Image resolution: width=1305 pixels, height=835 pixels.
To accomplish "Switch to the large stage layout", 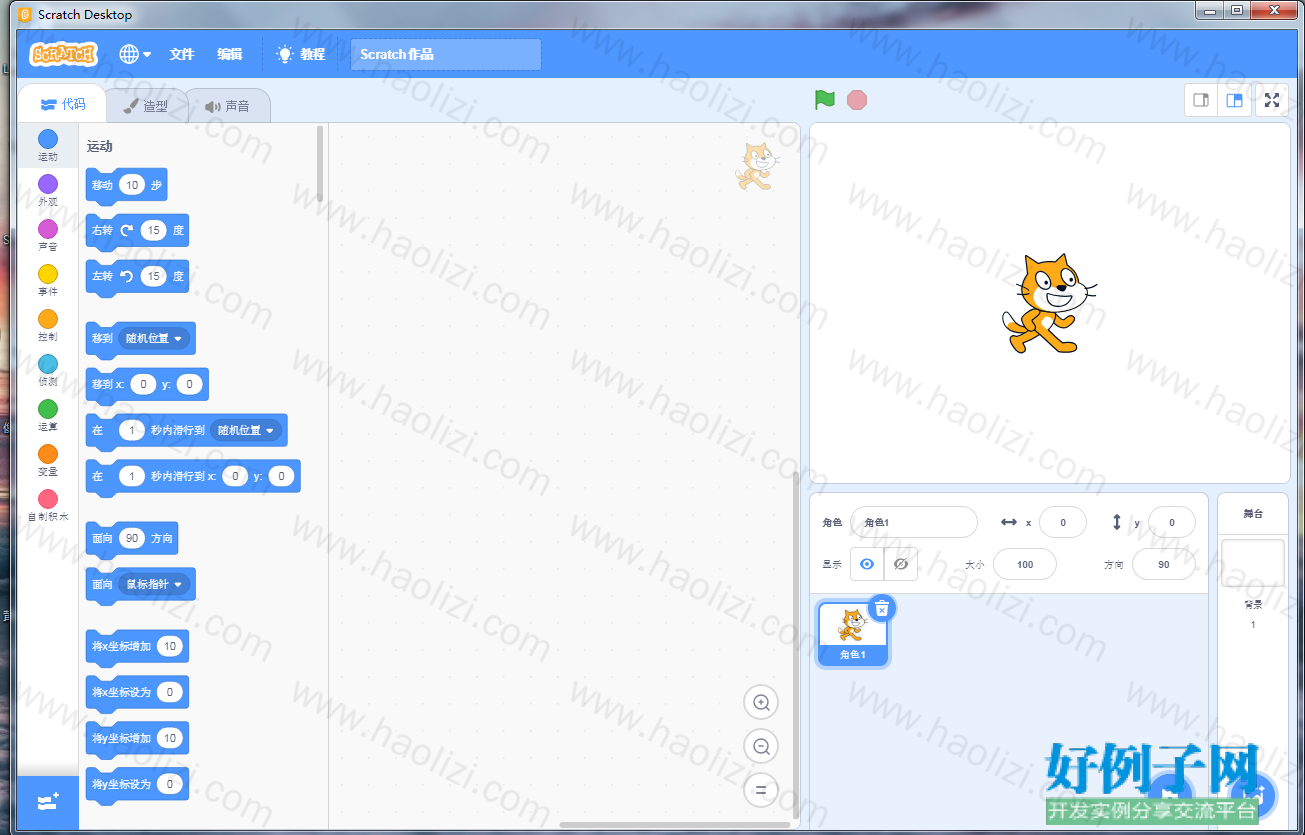I will (x=1235, y=100).
